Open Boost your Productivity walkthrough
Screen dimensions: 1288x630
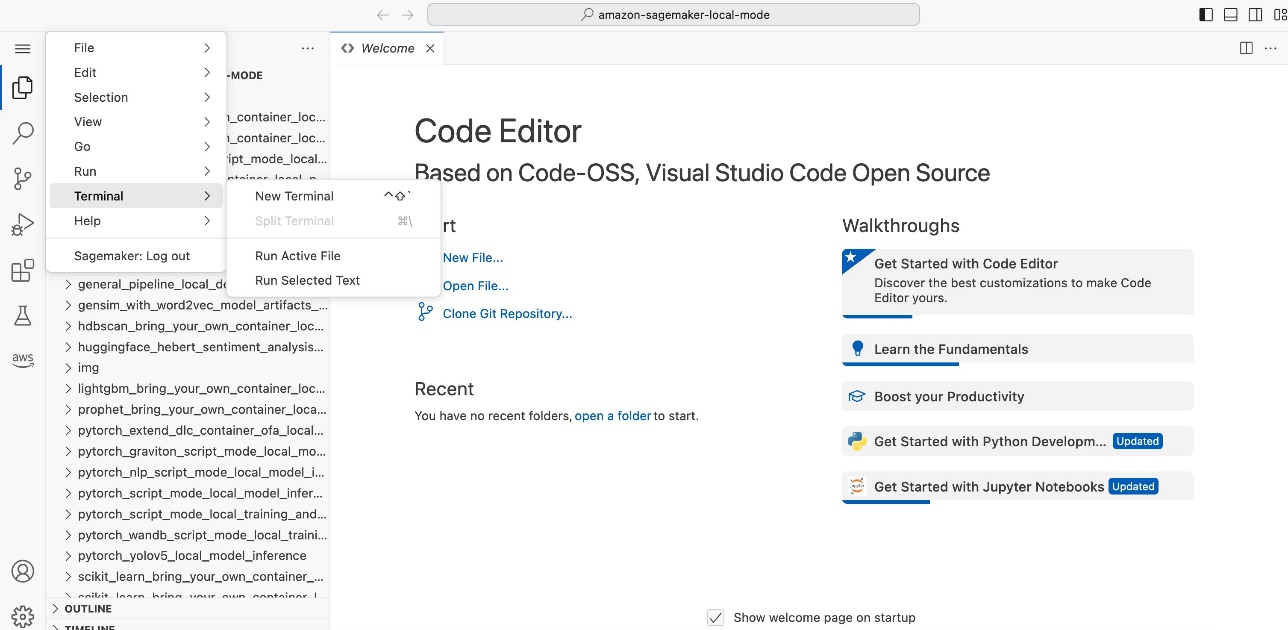tap(1018, 396)
